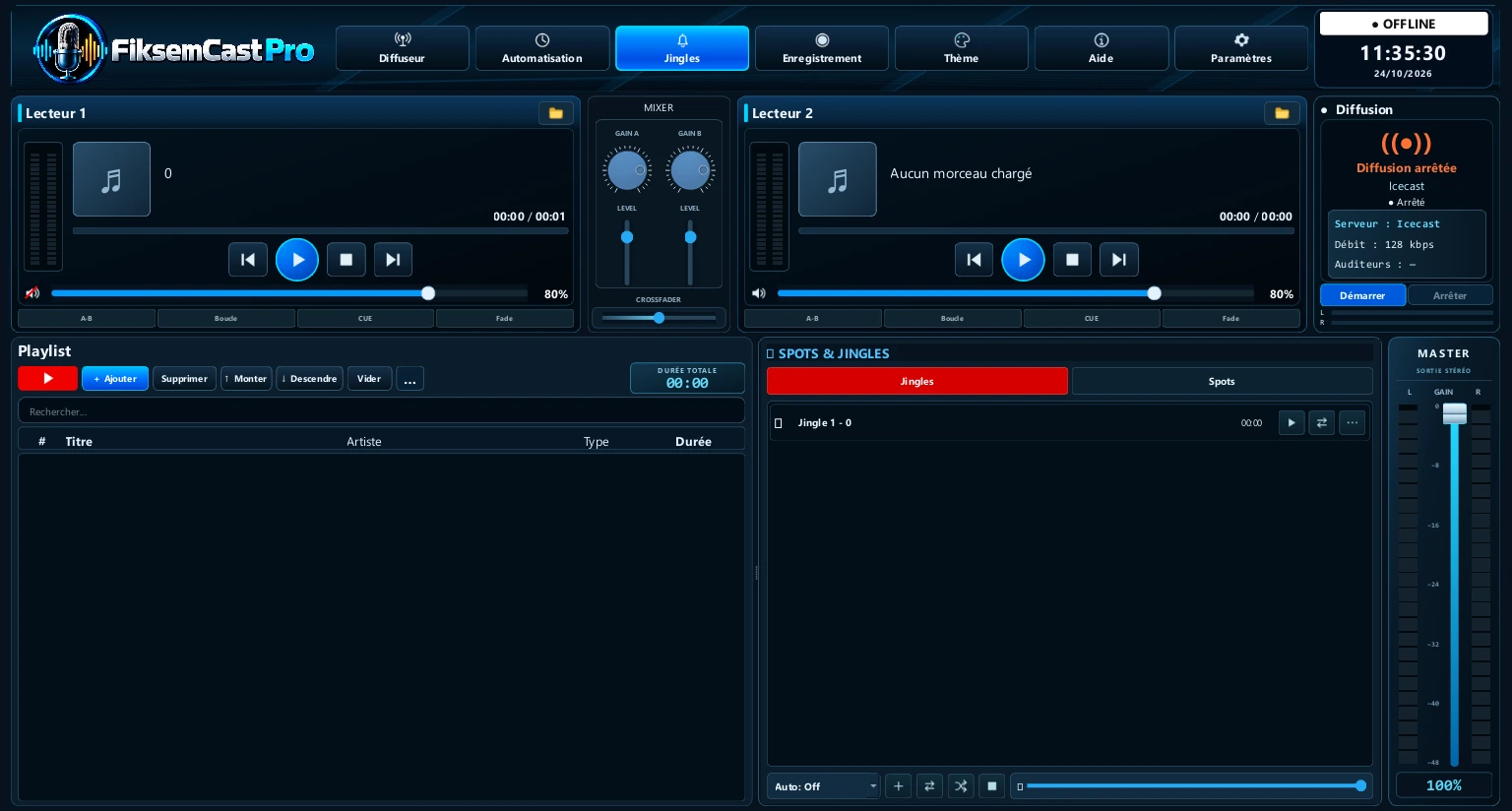
Task: Open more options for Jingle 1 - 0
Action: click(x=1353, y=423)
